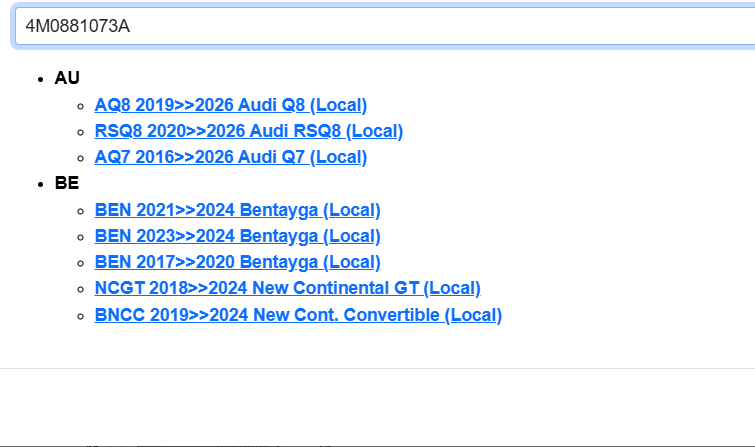Open the AQ8 2019>>2026 Audi Q8 link
The image size is (755, 447).
click(x=231, y=105)
